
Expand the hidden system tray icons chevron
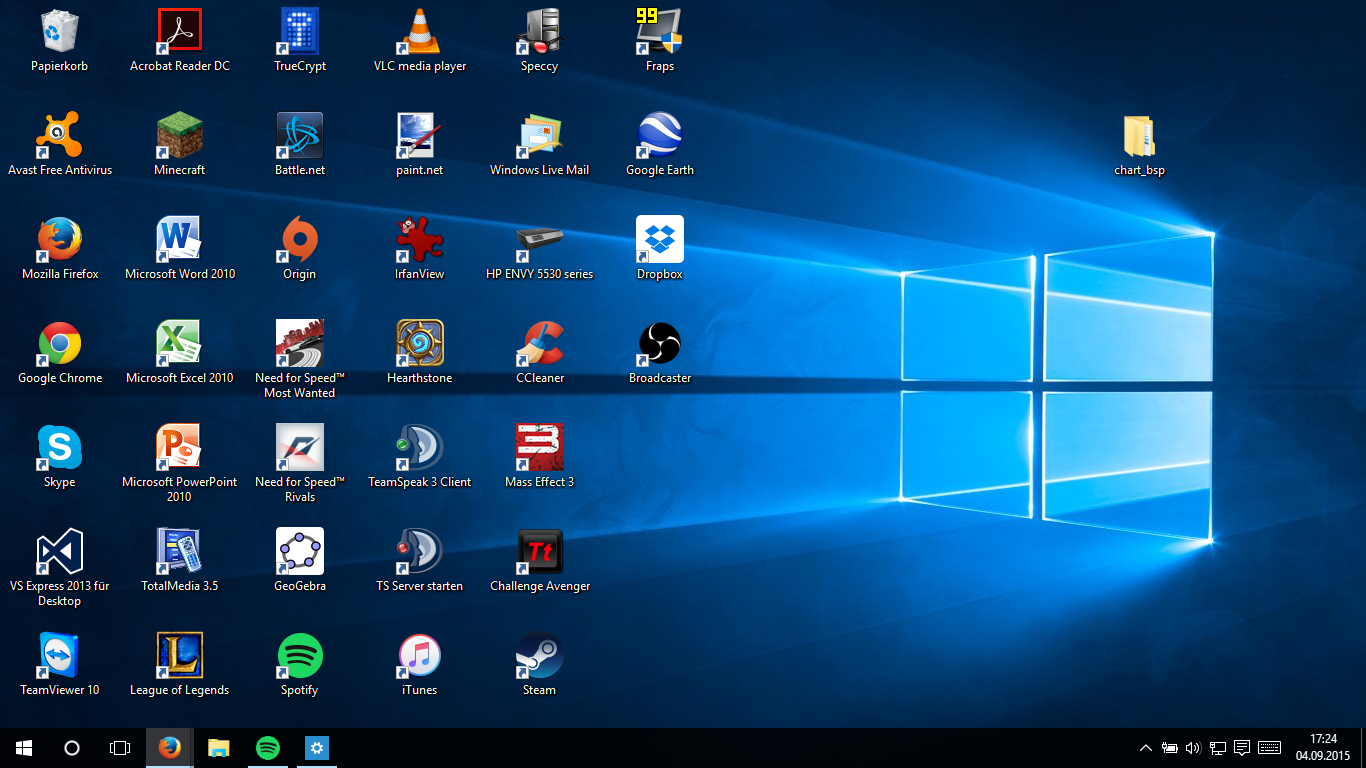(x=1146, y=748)
